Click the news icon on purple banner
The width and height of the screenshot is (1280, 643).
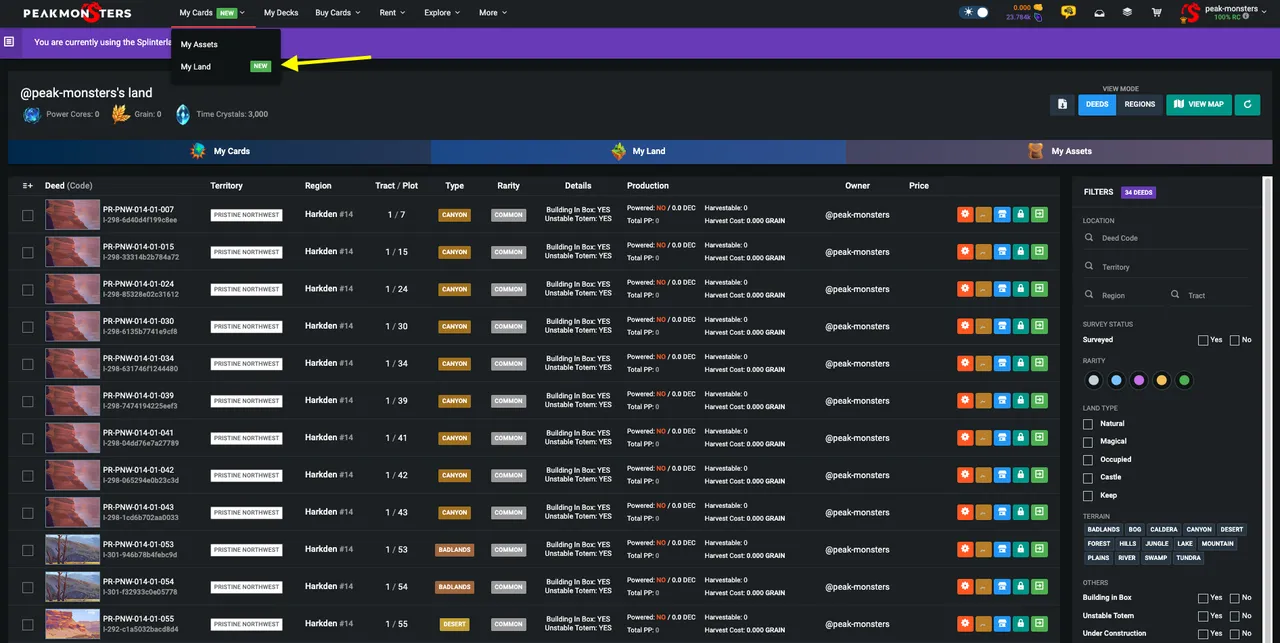tap(9, 42)
